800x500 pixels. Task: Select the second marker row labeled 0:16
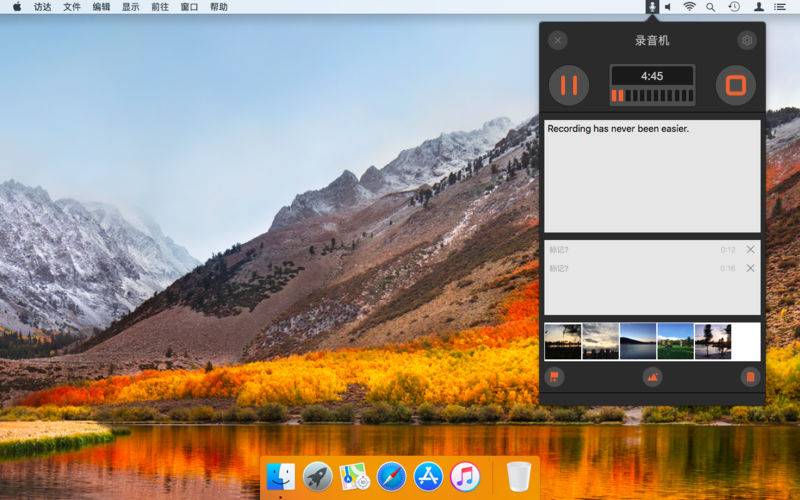652,268
